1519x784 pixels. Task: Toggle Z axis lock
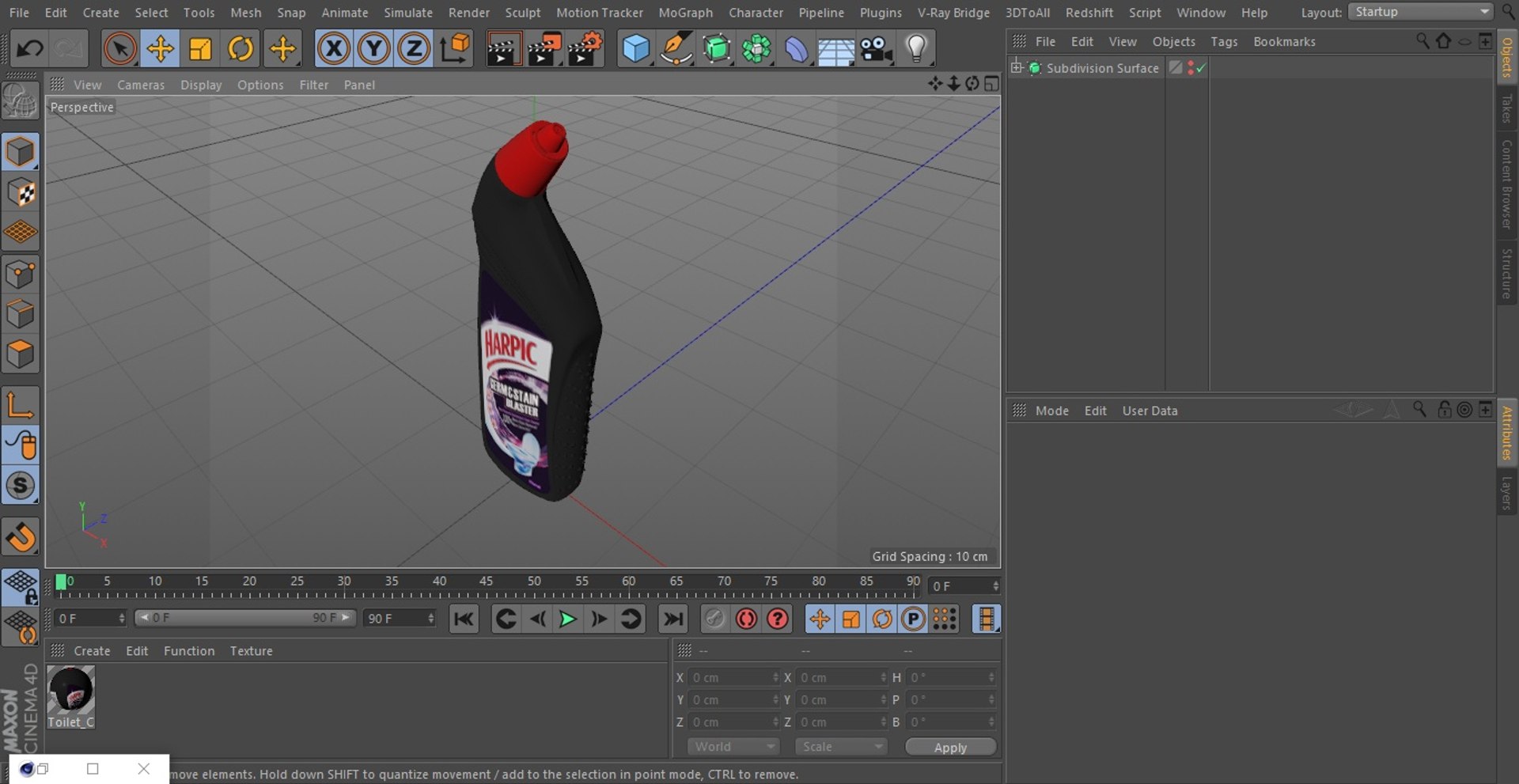pyautogui.click(x=413, y=49)
